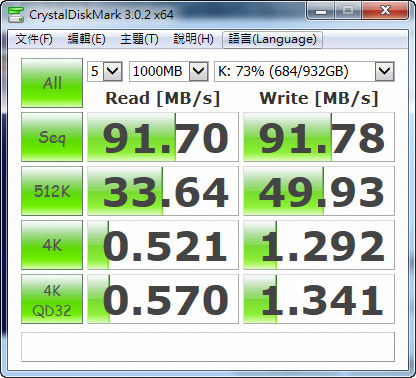
Task: Click the Read [MB/s] column header
Action: tap(163, 99)
